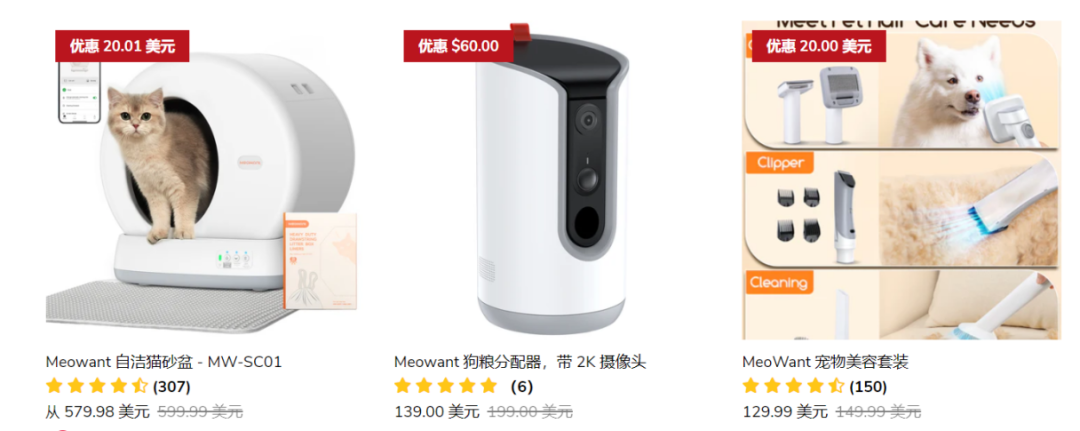Click the phone app screenshot icon beside the litter box
Viewport: 1080px width, 431px height.
[79, 92]
